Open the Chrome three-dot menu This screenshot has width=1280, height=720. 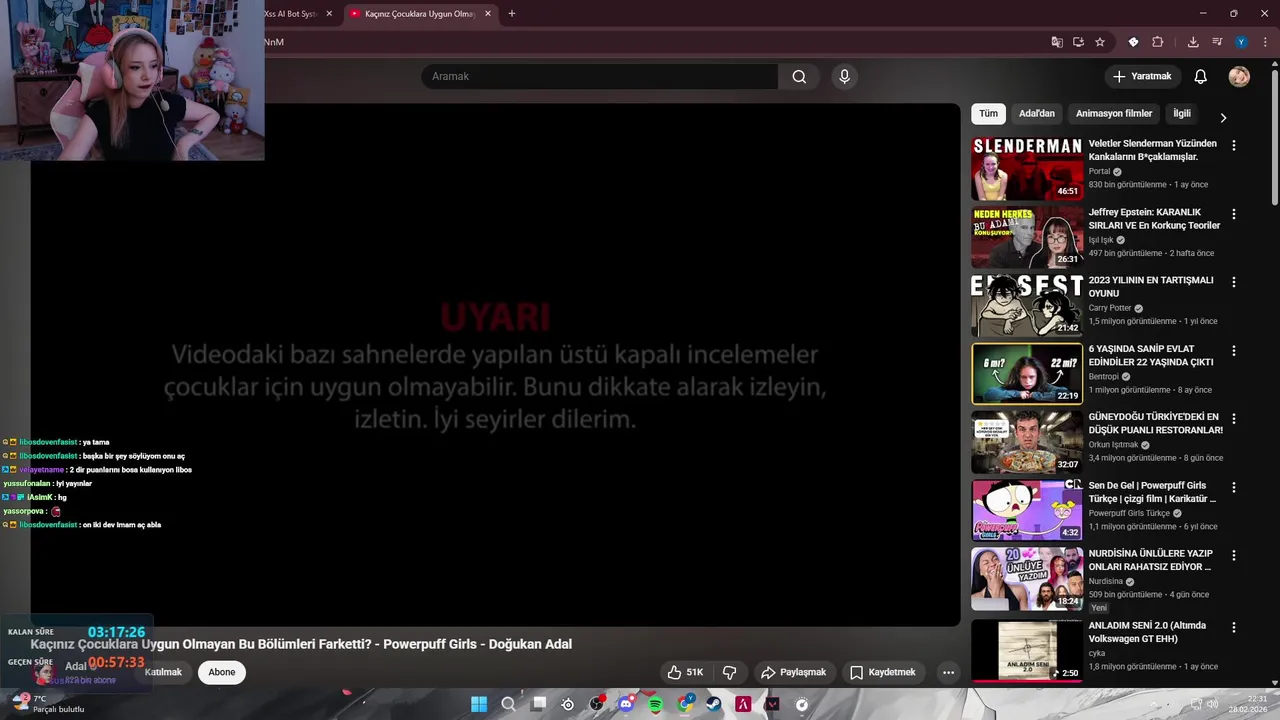click(x=1265, y=42)
